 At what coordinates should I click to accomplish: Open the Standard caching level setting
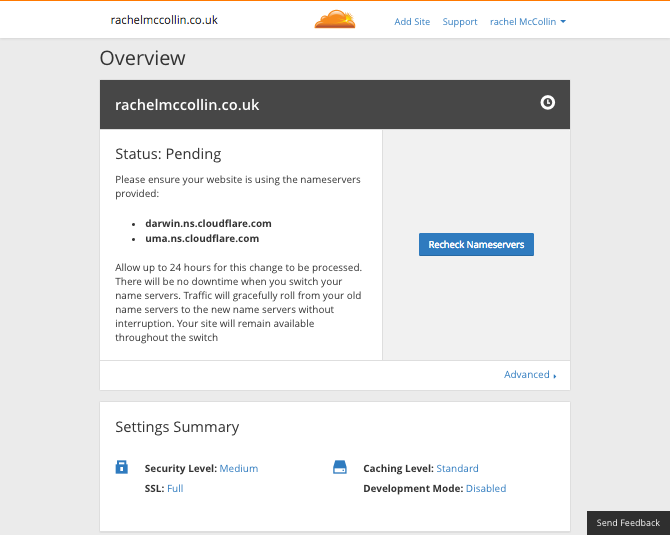457,468
